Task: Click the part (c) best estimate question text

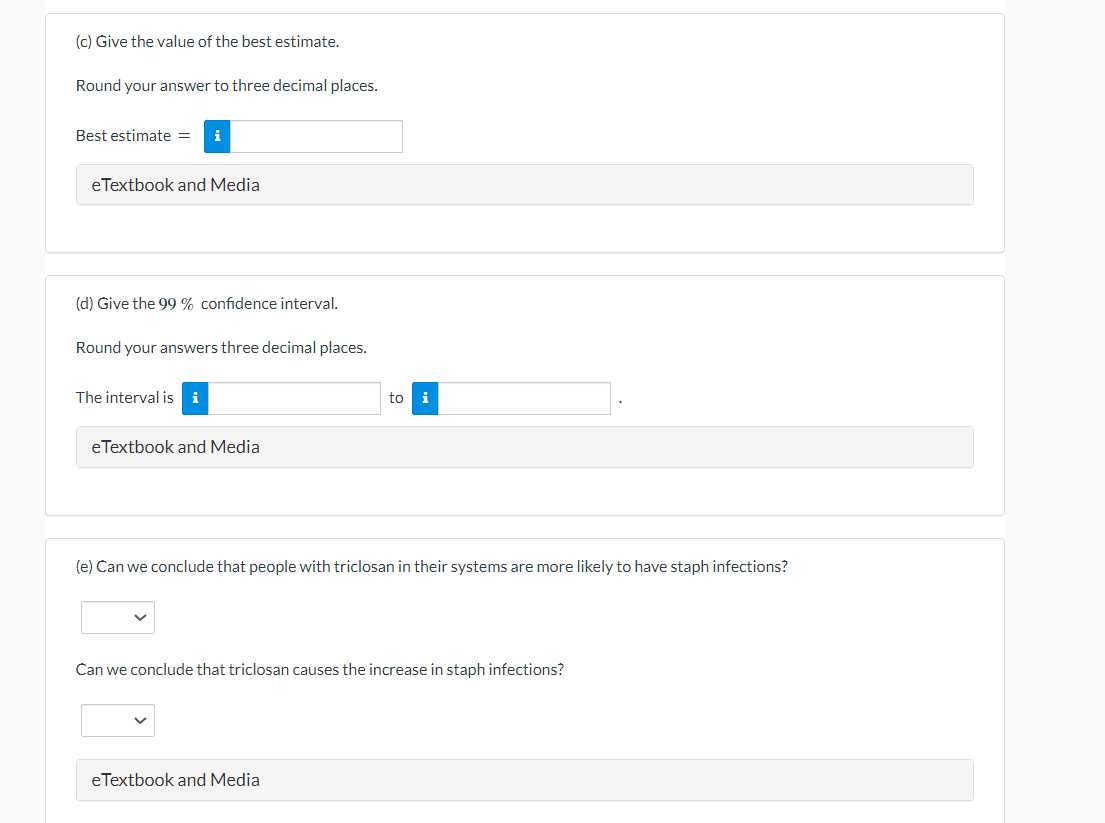Action: tap(207, 42)
